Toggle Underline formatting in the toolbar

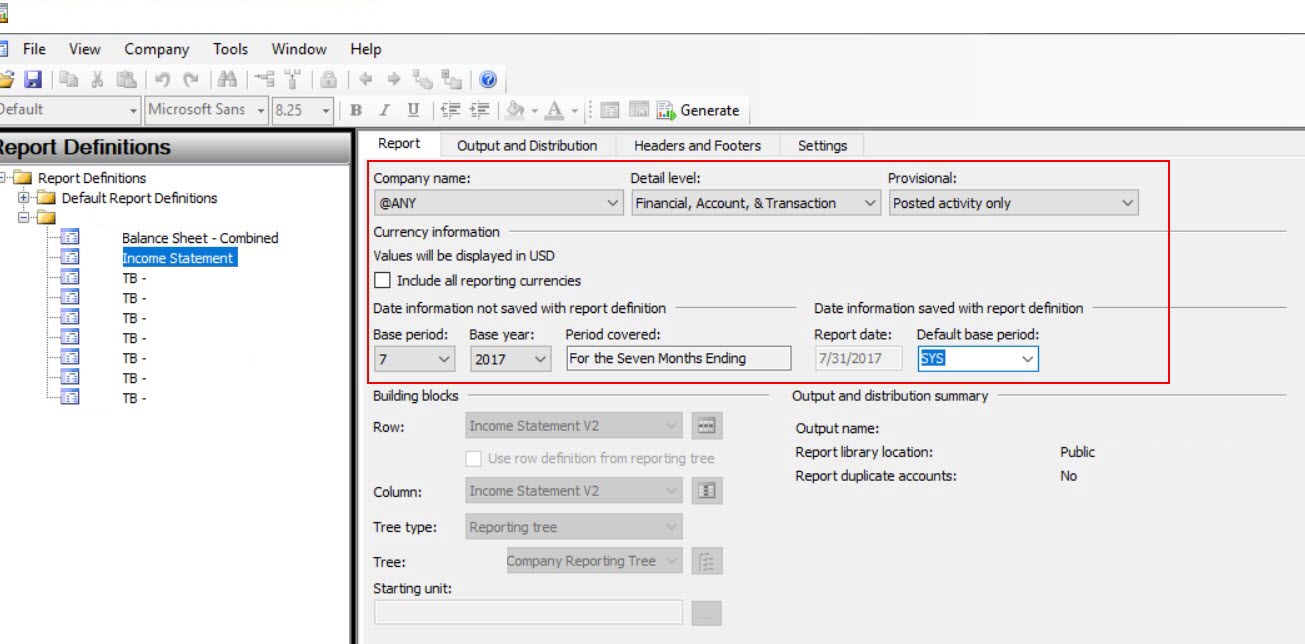[x=412, y=110]
